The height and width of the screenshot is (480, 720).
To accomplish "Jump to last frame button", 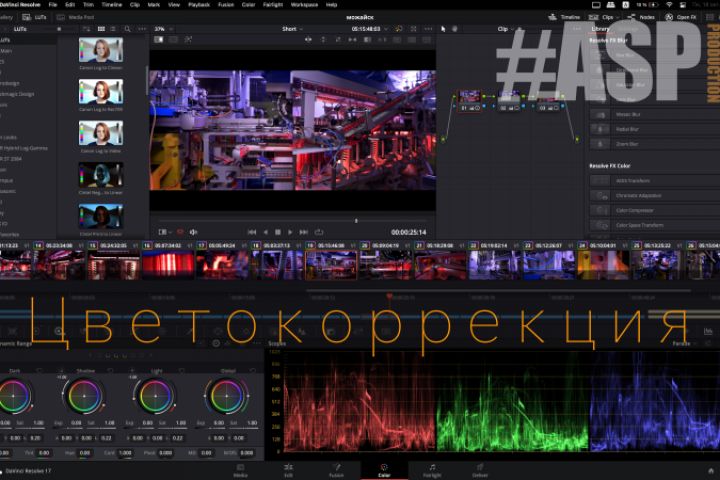I will point(304,232).
